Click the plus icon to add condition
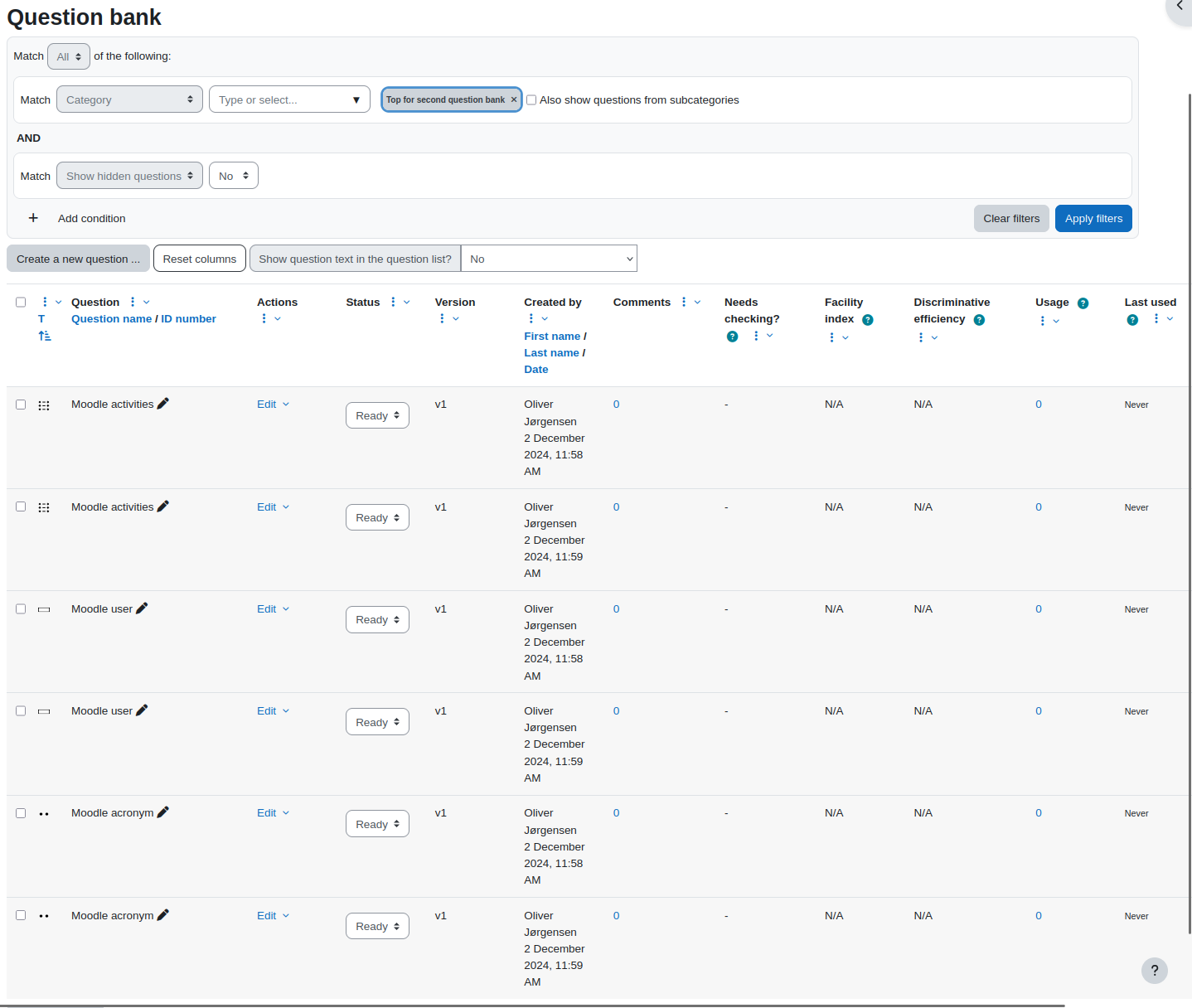Viewport: 1192px width, 1008px height. click(33, 218)
